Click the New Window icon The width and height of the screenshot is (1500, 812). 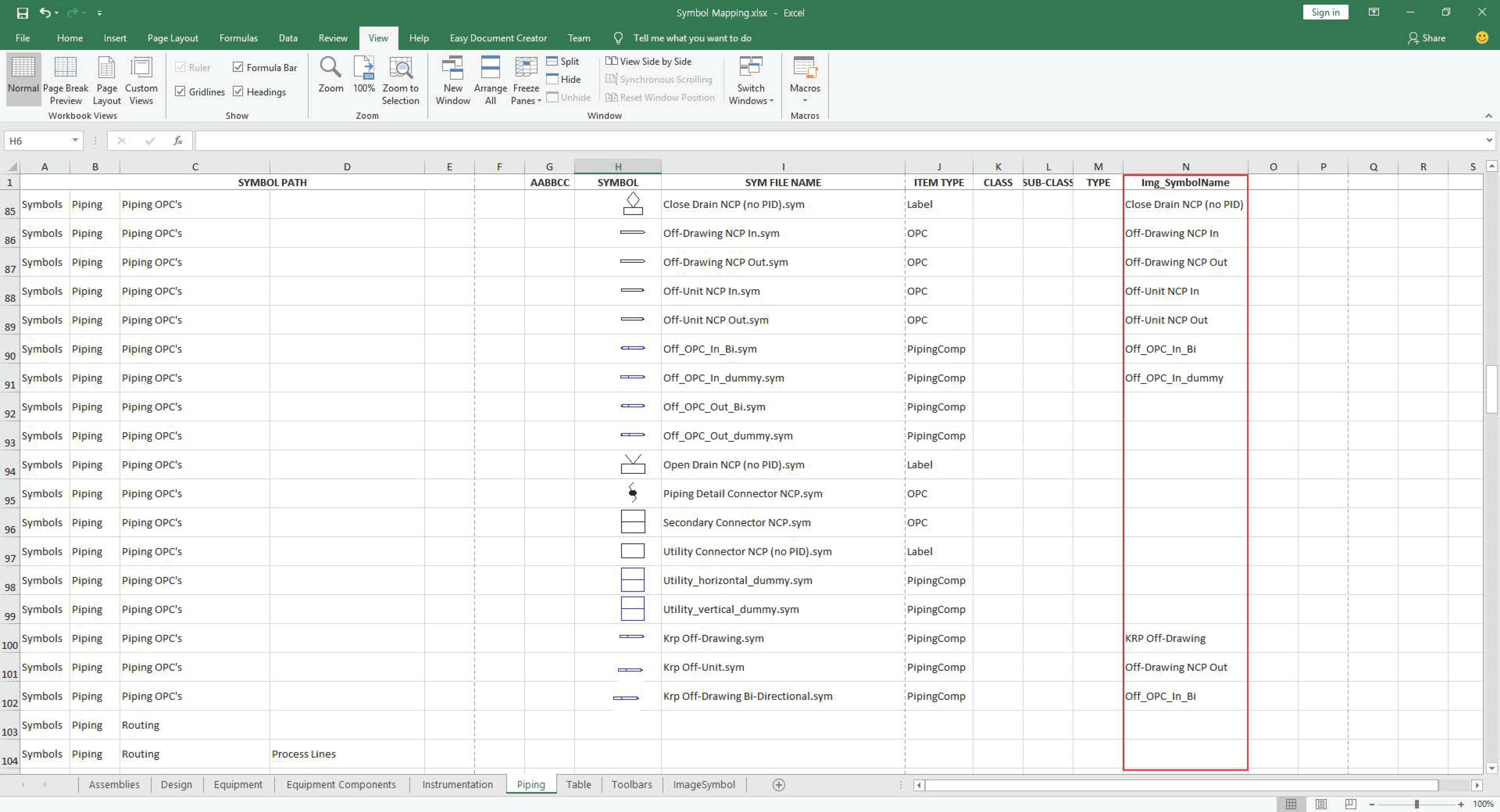point(452,69)
